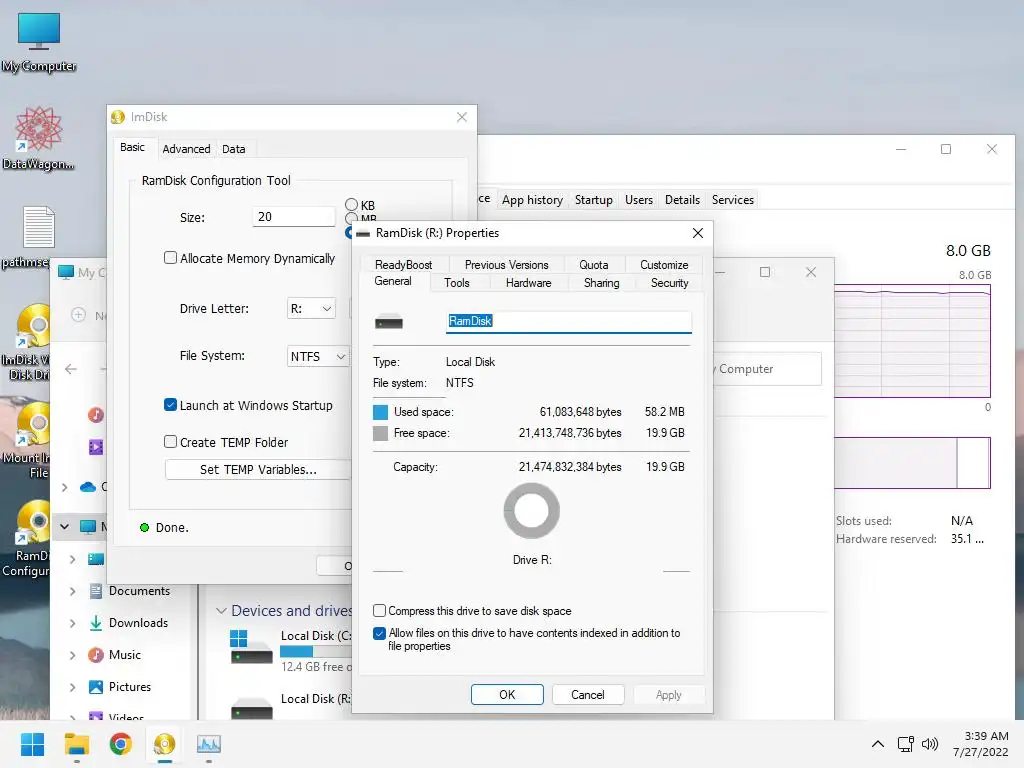Click the Explorer back arrow
The image size is (1024, 768).
71,370
